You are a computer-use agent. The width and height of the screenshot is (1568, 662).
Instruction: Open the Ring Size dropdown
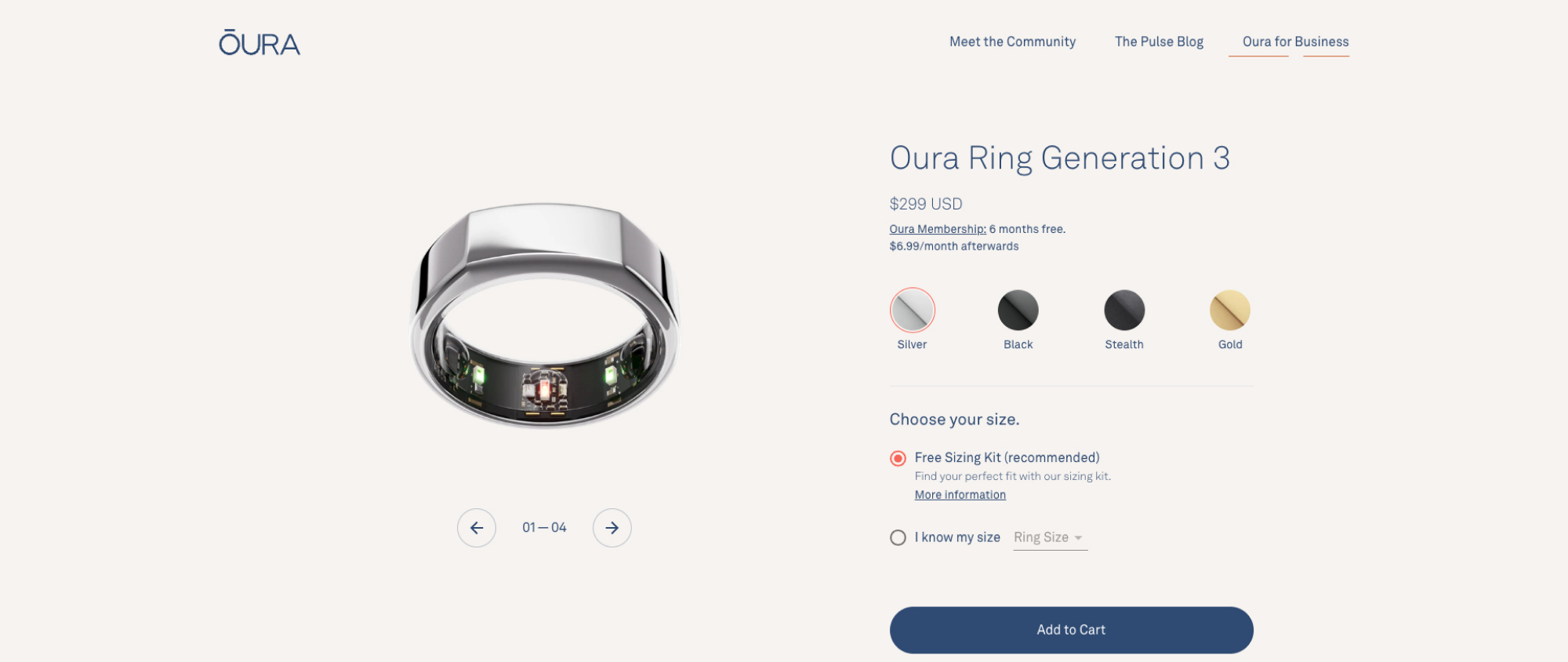(x=1049, y=537)
